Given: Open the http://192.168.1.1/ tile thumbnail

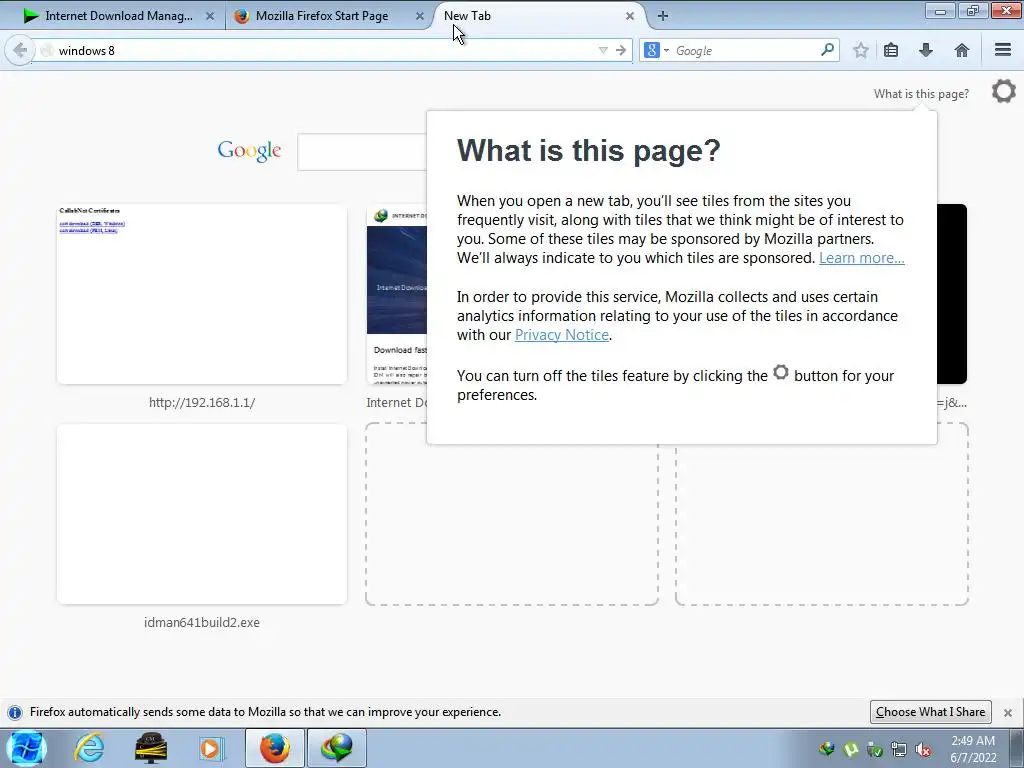Looking at the screenshot, I should pyautogui.click(x=202, y=294).
